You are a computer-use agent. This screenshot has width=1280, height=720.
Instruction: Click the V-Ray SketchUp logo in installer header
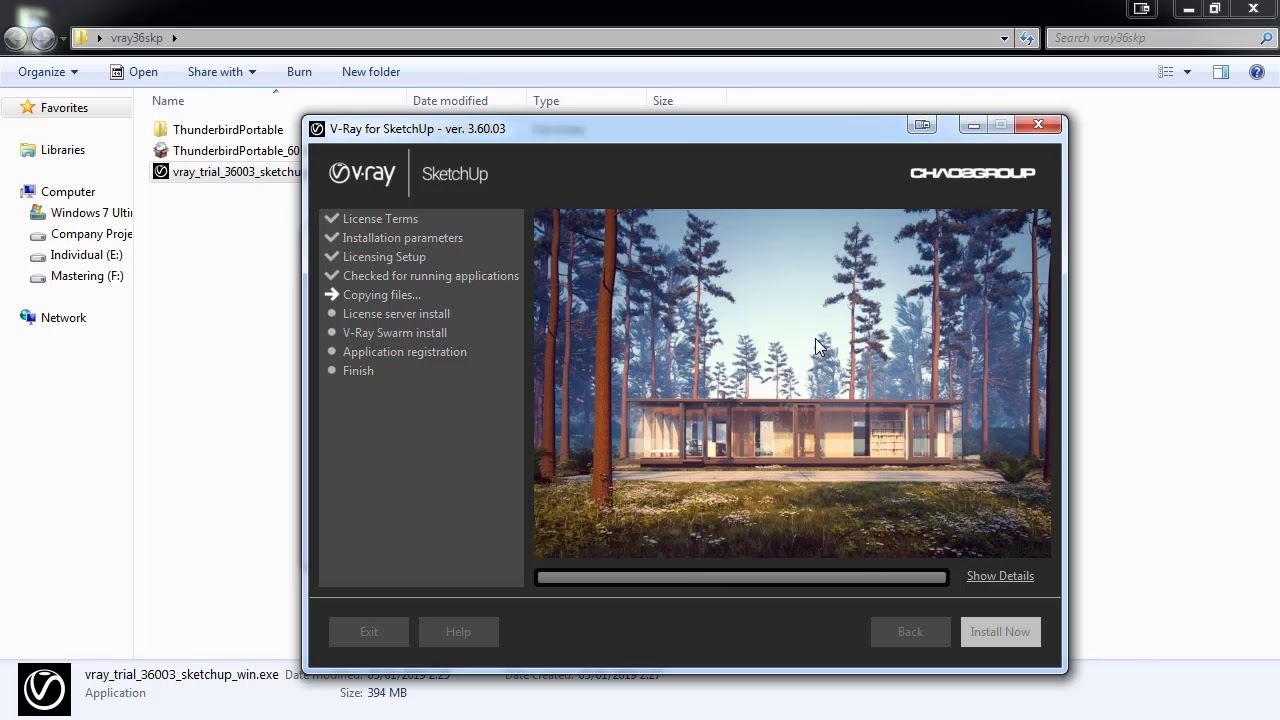click(408, 174)
